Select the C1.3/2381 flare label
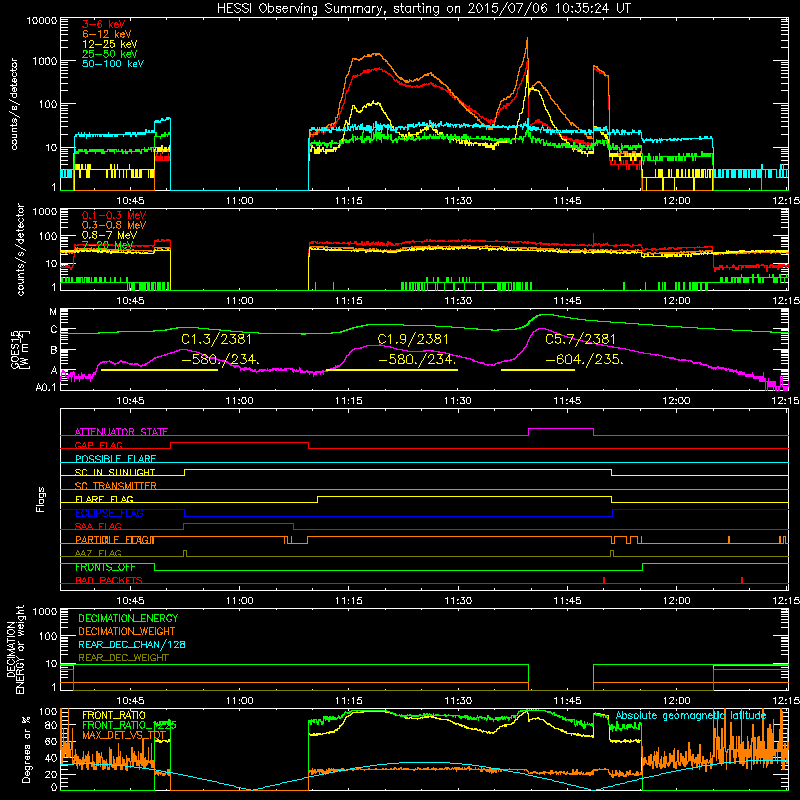The width and height of the screenshot is (800, 800). tap(216, 339)
